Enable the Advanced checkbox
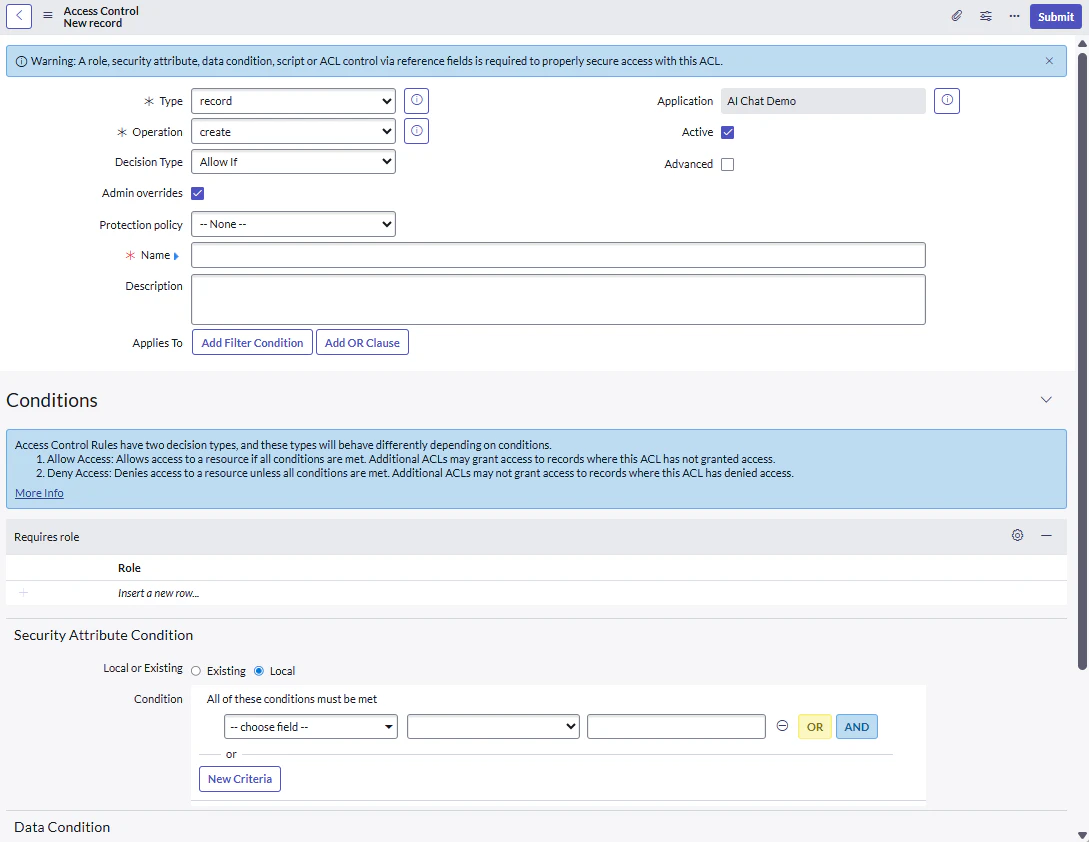This screenshot has width=1089, height=842. click(x=727, y=164)
